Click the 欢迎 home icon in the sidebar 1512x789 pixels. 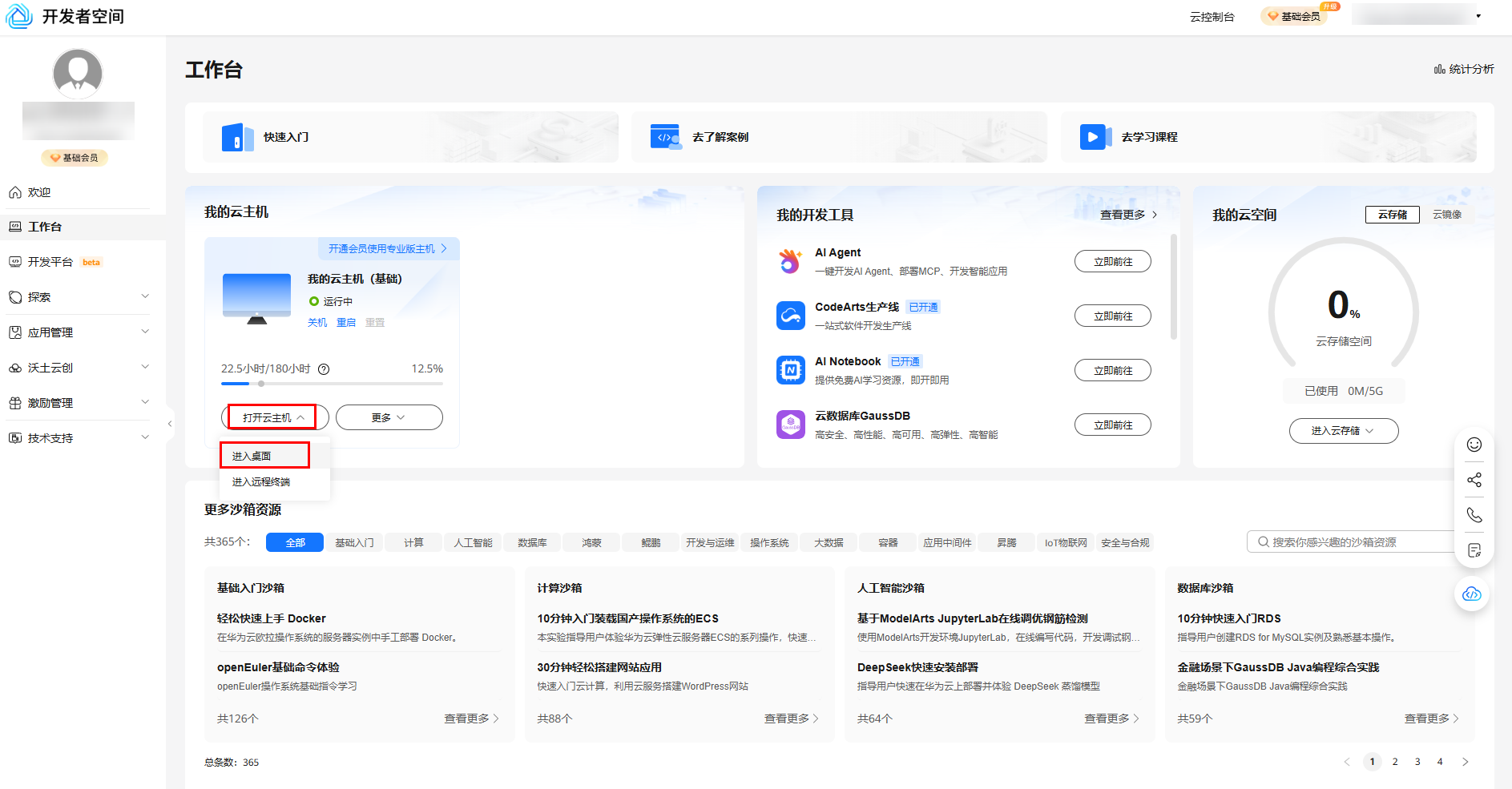pos(15,192)
